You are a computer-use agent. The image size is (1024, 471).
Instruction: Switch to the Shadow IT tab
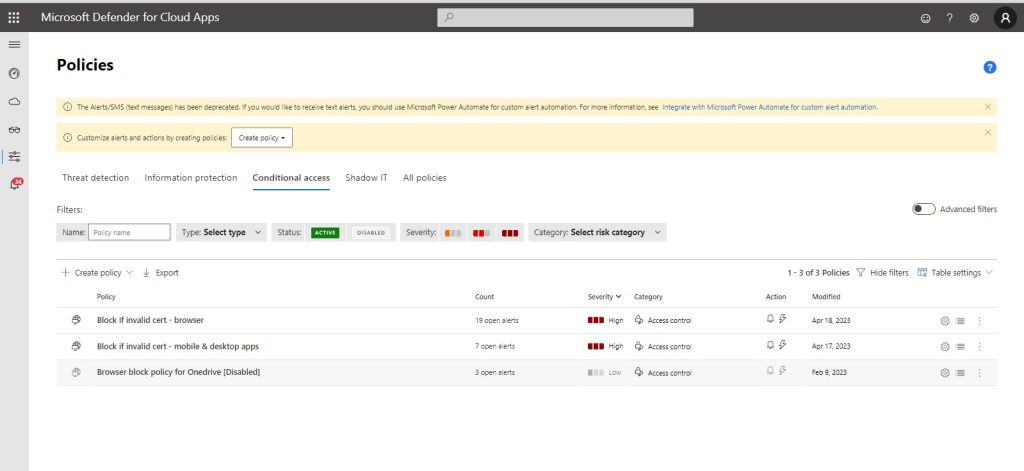(366, 178)
